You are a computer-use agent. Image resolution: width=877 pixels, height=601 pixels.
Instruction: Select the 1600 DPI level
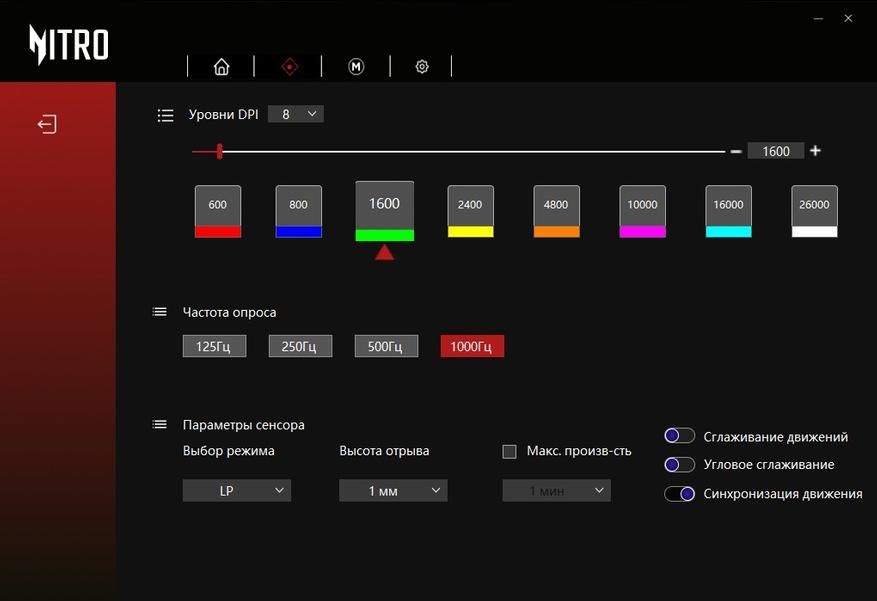tap(385, 205)
